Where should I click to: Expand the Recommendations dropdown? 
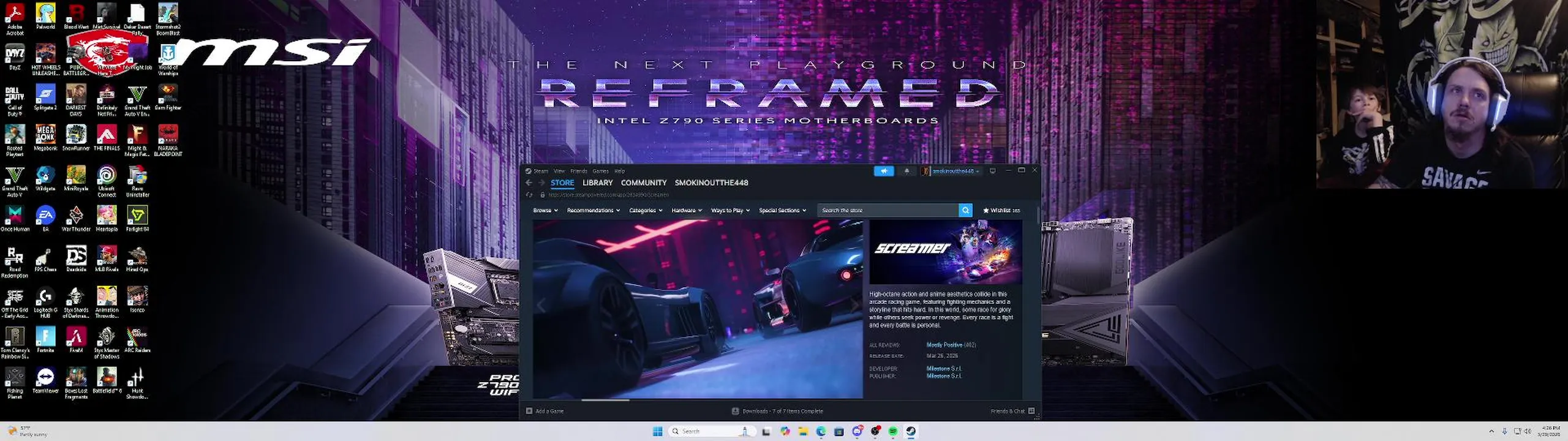click(x=594, y=210)
